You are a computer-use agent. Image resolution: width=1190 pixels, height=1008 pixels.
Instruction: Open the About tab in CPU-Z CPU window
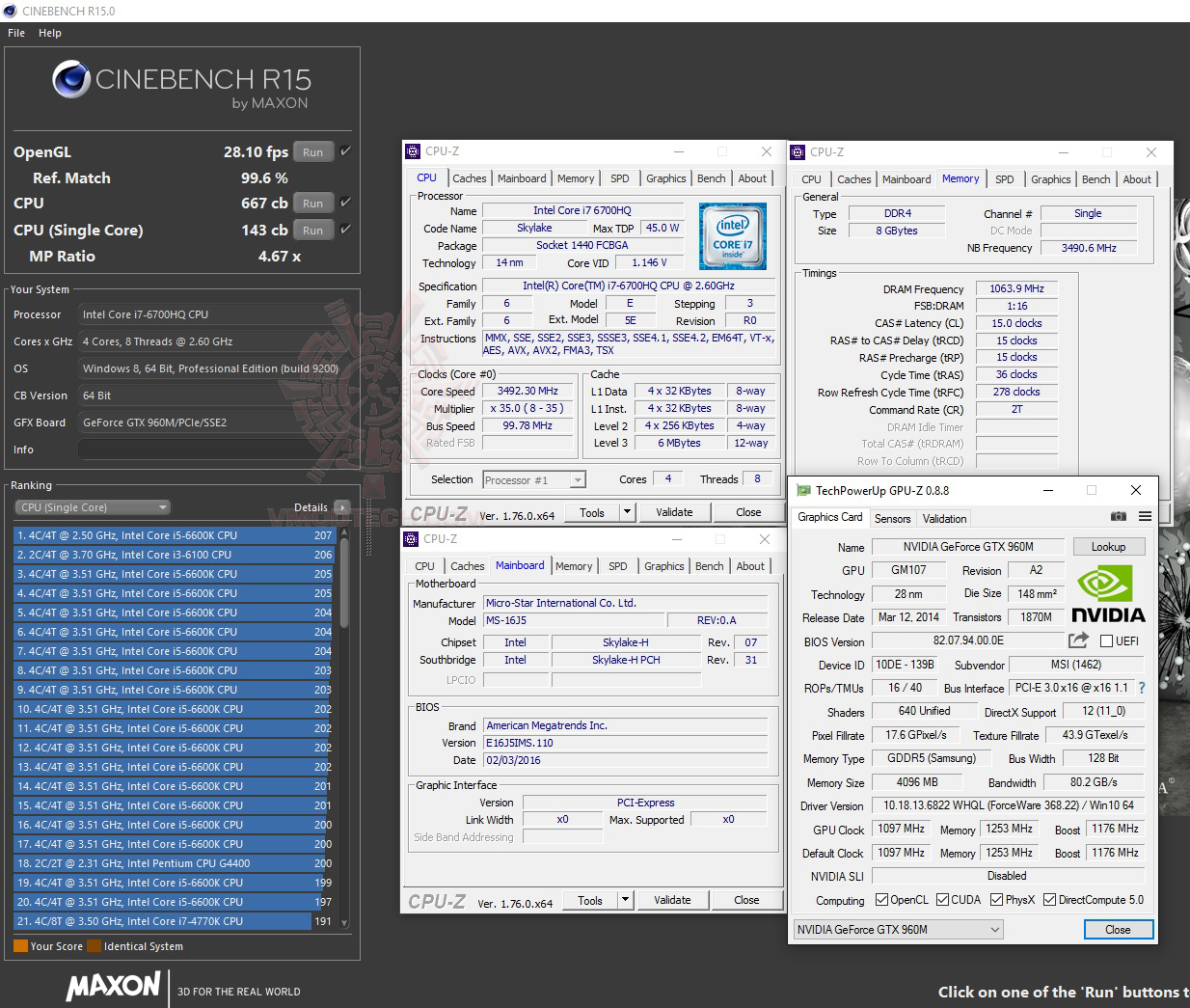pos(752,178)
